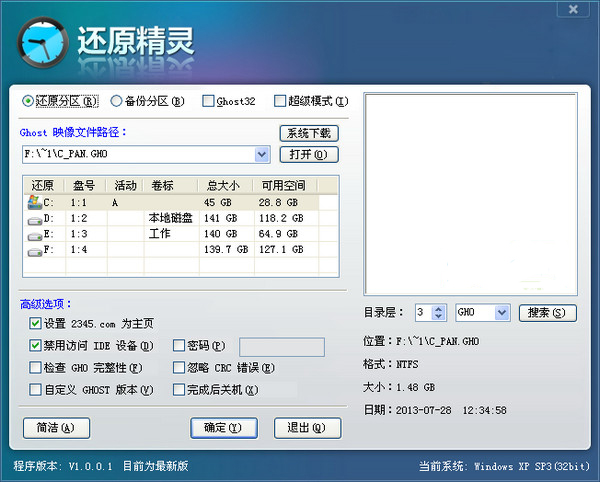Click the 工作 volume label cell
This screenshot has width=600, height=482.
pos(159,234)
